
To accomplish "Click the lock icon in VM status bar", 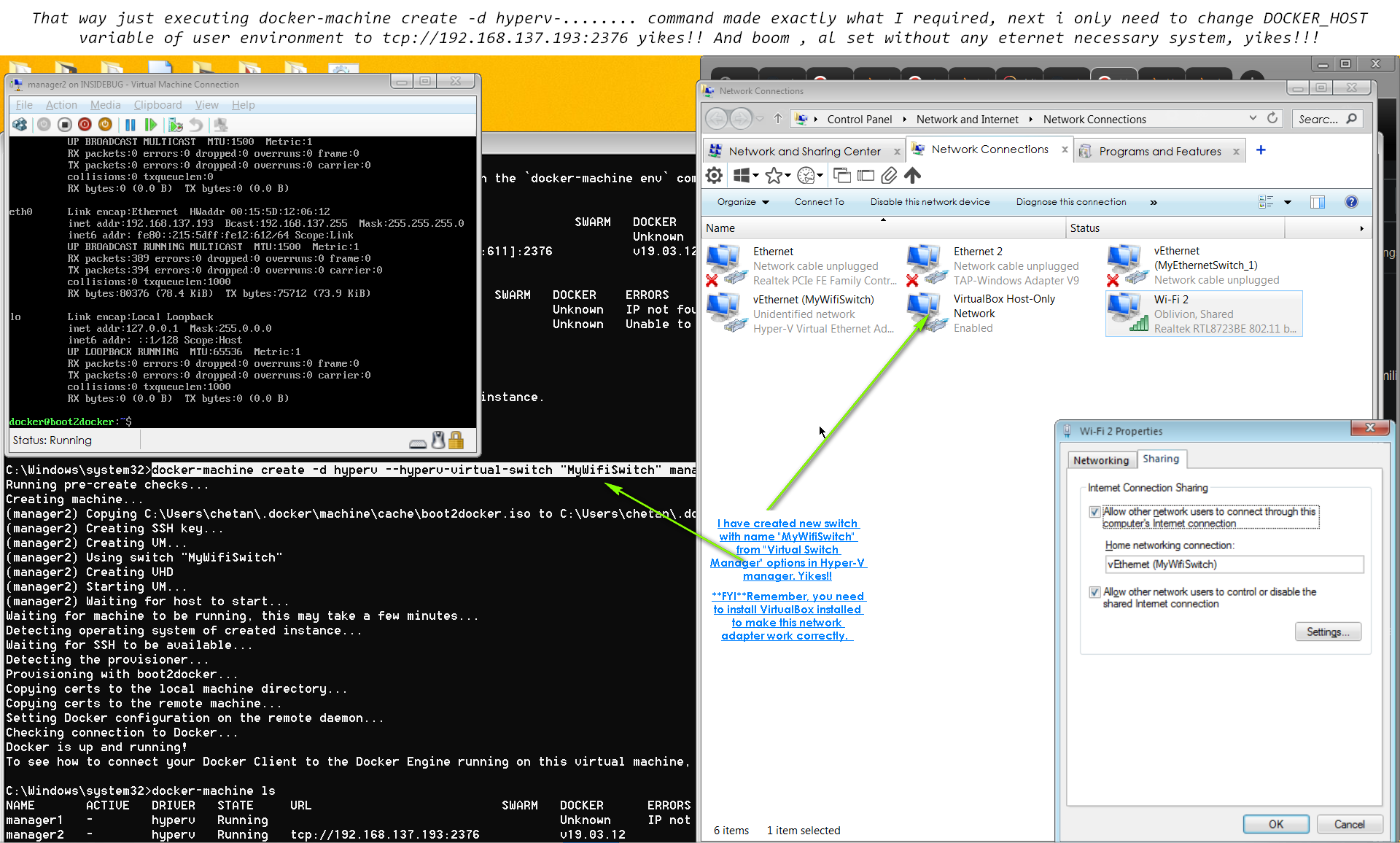I will point(456,440).
